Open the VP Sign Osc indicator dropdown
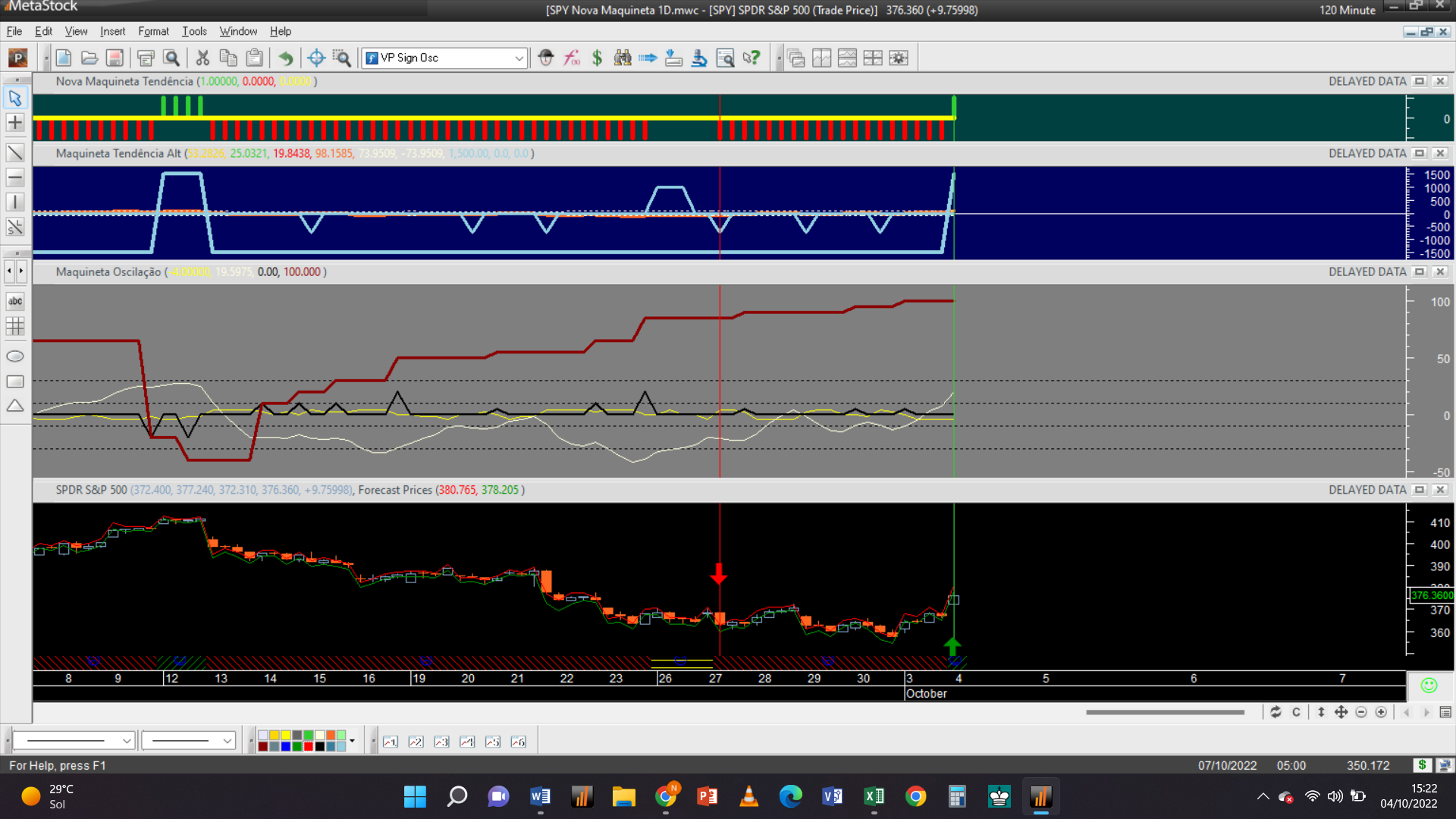The image size is (1456, 819). [519, 58]
